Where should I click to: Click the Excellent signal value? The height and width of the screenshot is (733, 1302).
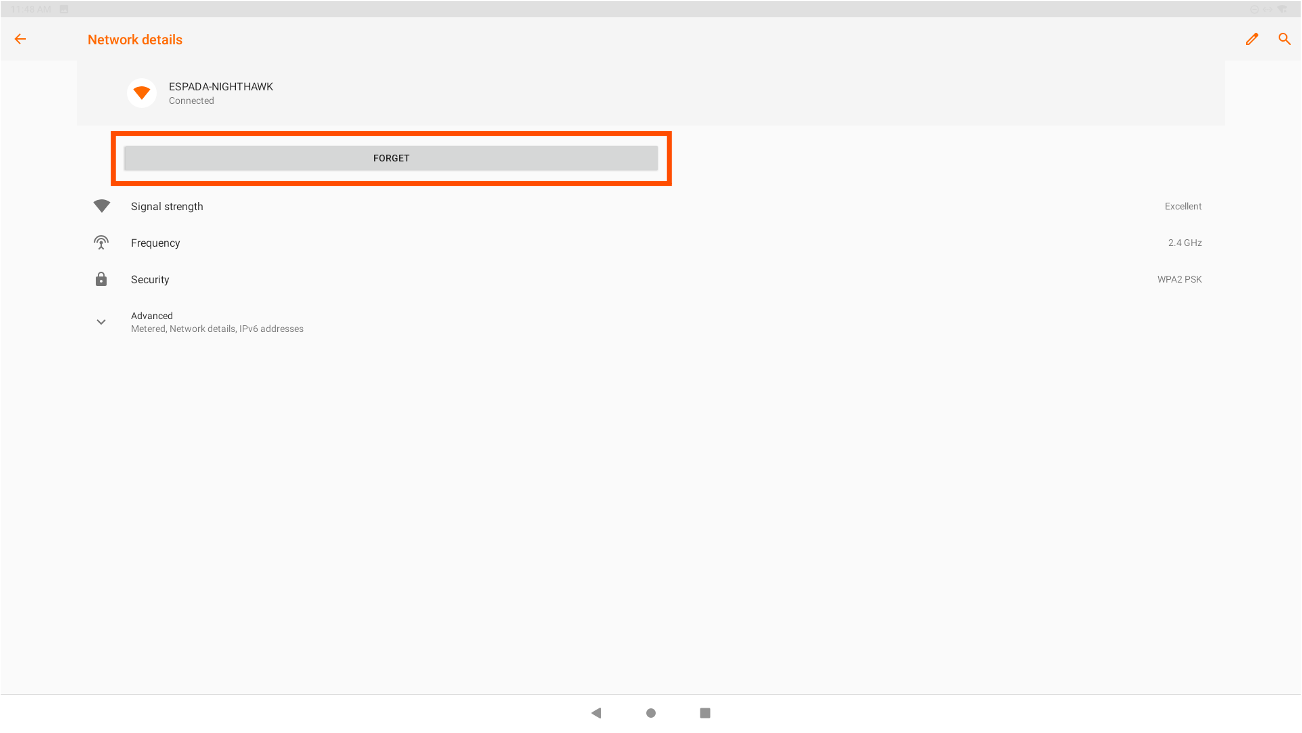(x=1183, y=207)
